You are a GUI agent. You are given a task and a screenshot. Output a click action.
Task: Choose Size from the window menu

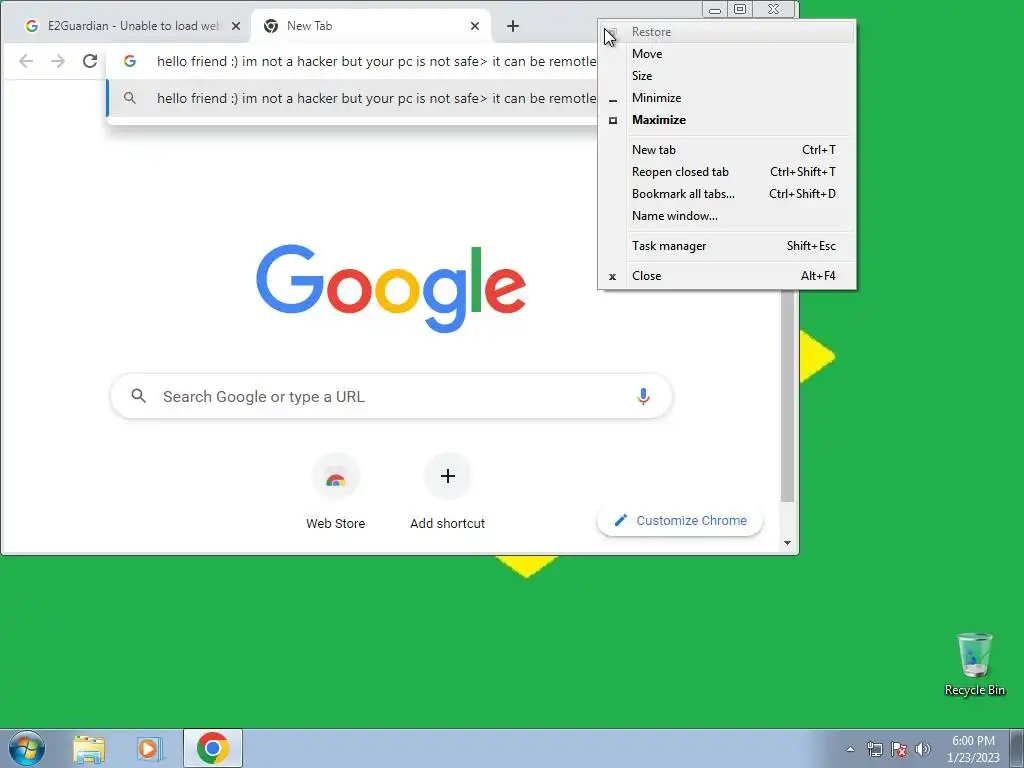tap(726, 76)
